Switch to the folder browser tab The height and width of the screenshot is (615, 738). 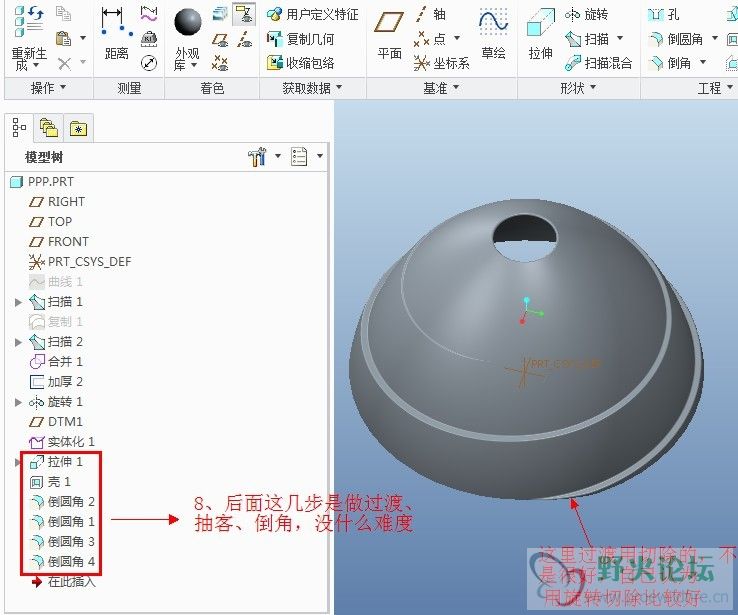click(49, 128)
